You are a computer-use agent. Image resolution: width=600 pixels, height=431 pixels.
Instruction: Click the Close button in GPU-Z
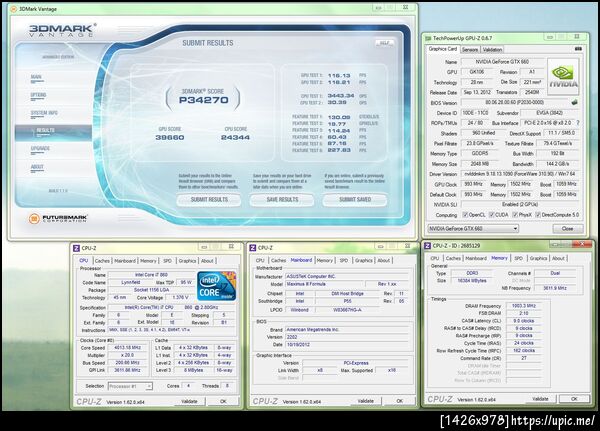567,229
